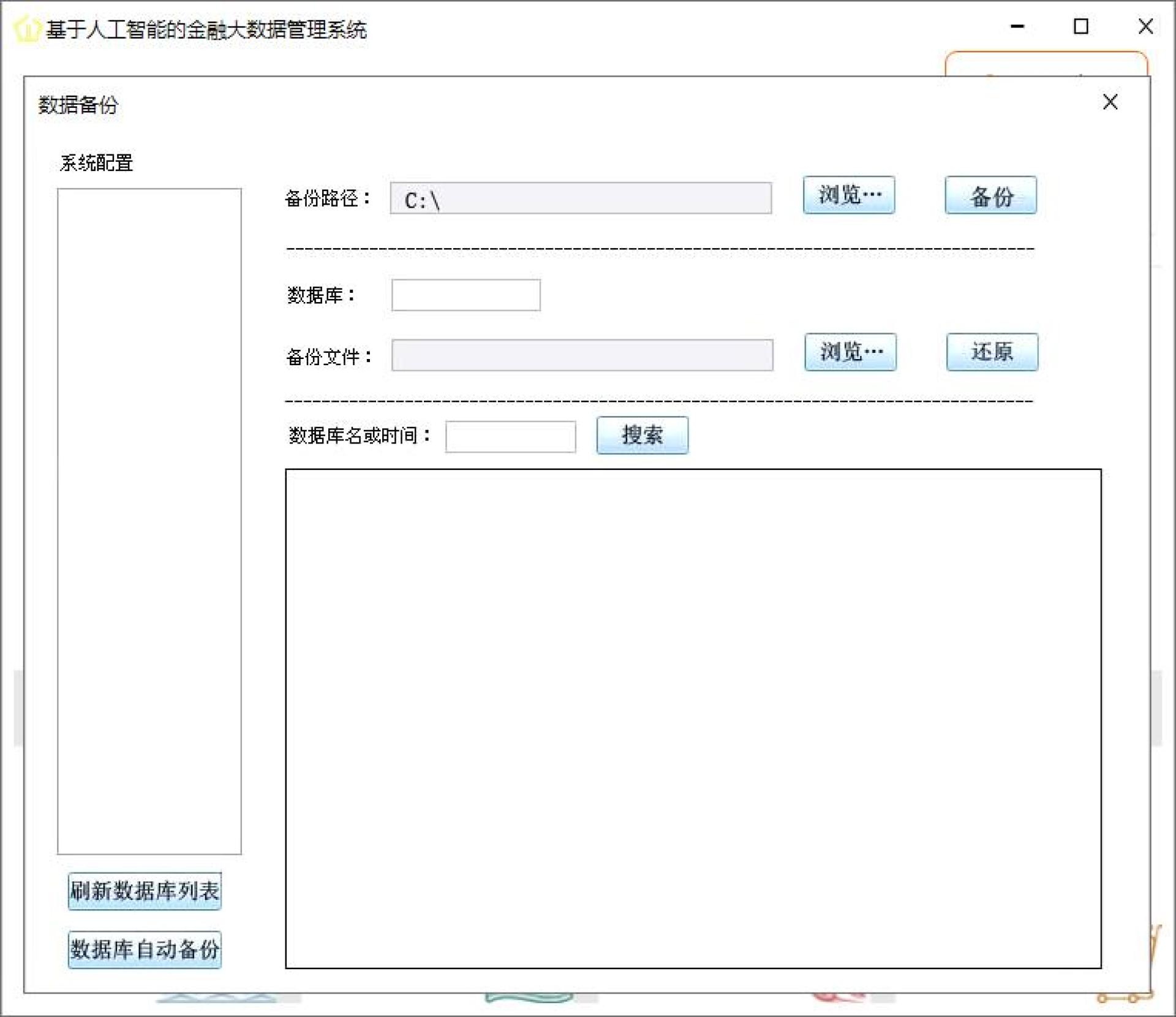Click the 数据库名或时间 search box

[510, 437]
